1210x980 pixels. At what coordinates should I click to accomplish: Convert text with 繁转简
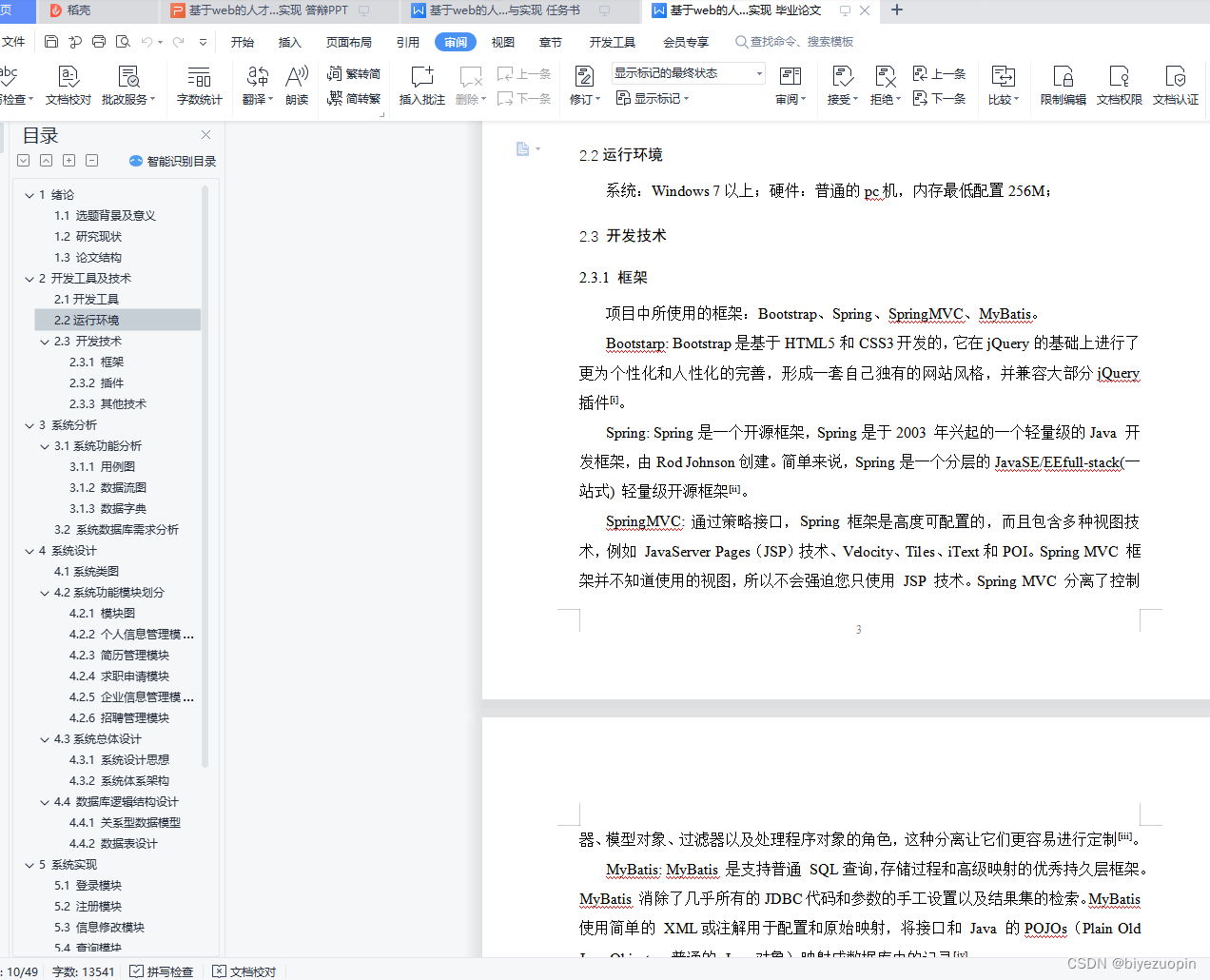pyautogui.click(x=354, y=73)
